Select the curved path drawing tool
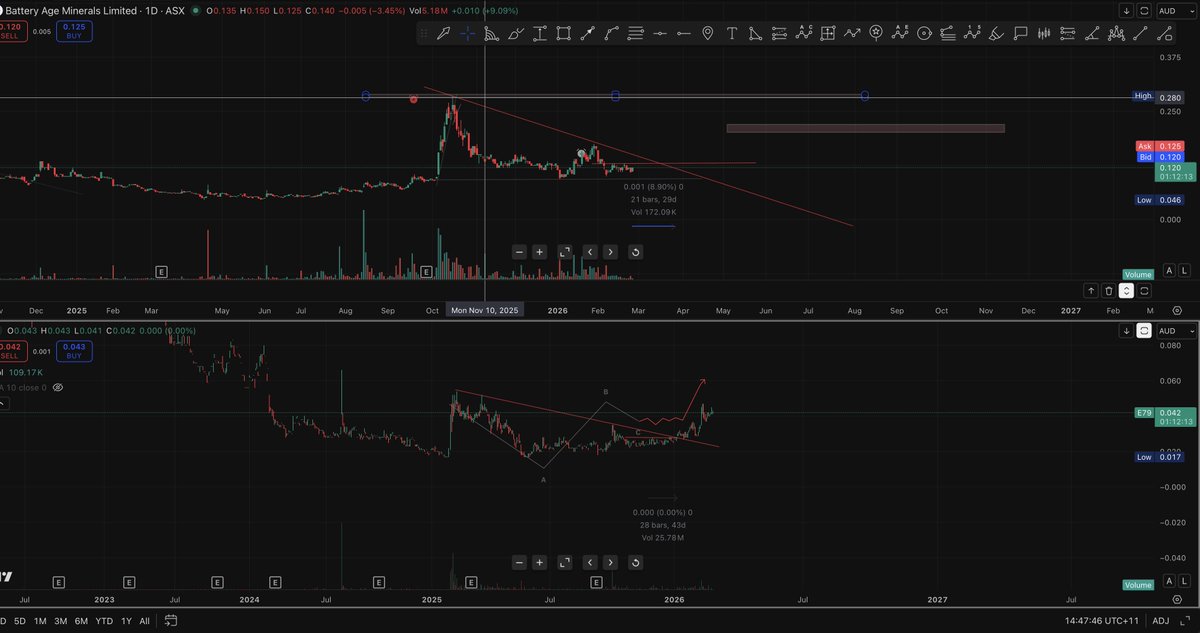The image size is (1200, 633). (x=612, y=33)
